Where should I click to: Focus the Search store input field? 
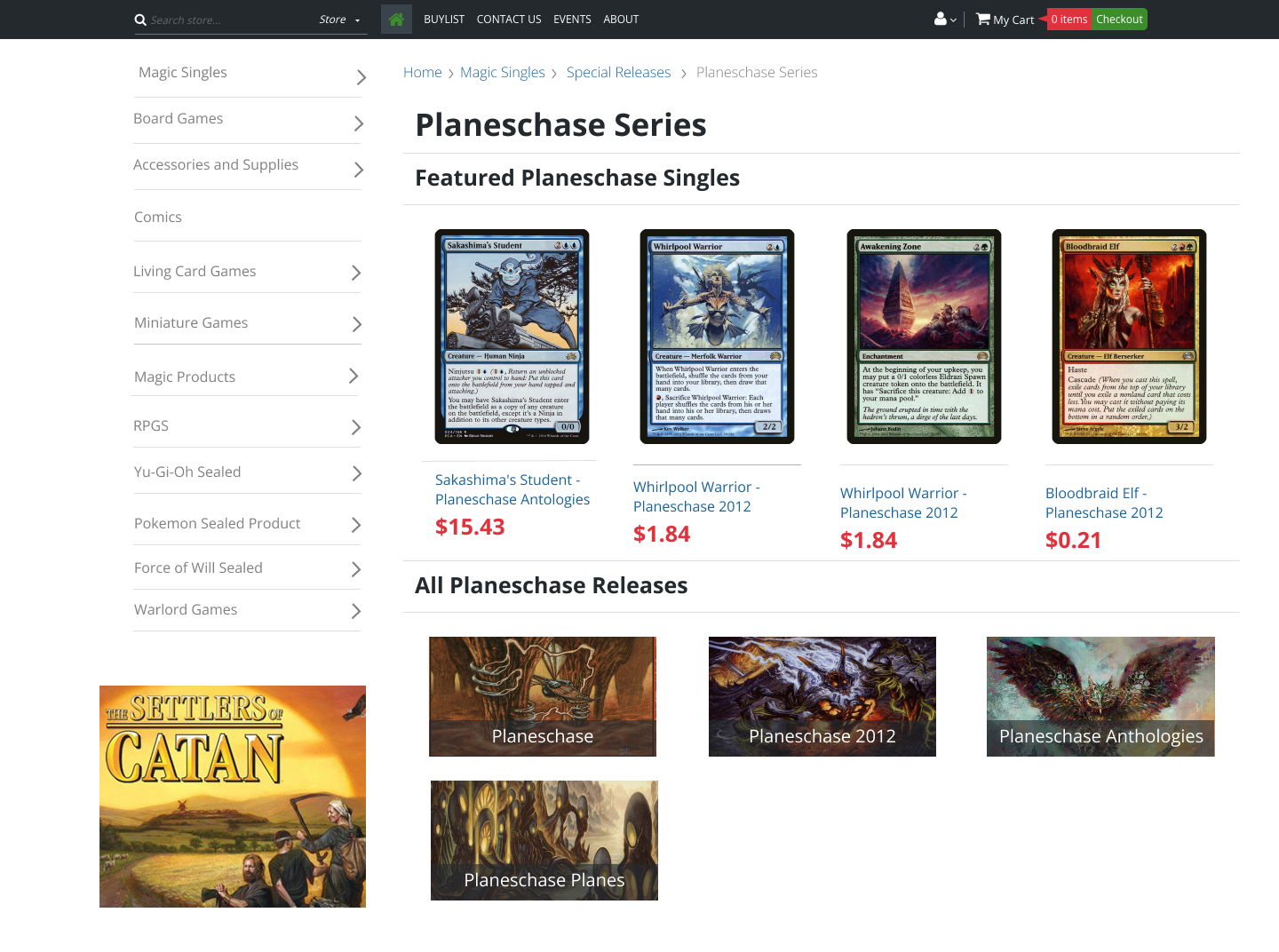[231, 20]
